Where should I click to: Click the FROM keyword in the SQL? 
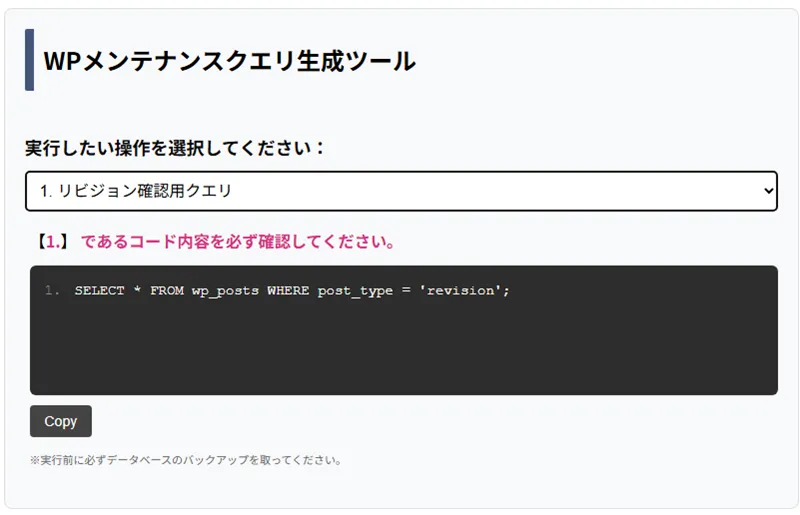pyautogui.click(x=167, y=291)
